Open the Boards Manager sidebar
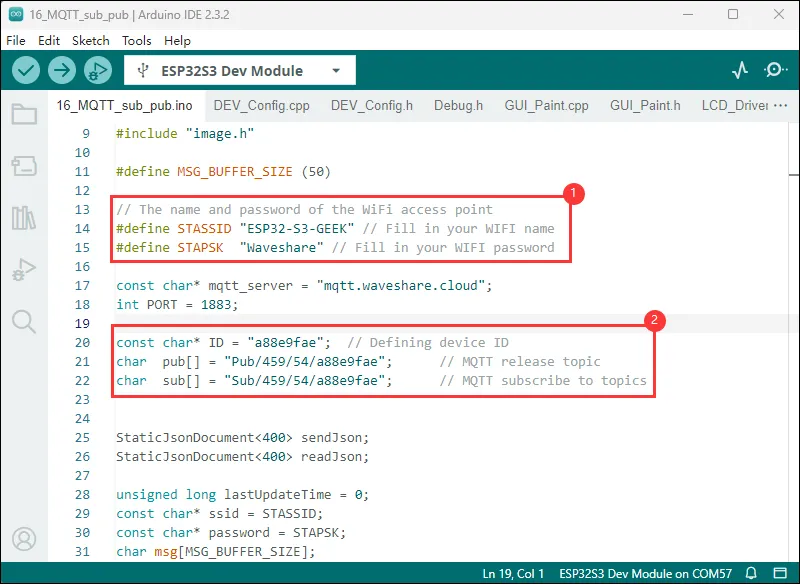 pyautogui.click(x=24, y=166)
